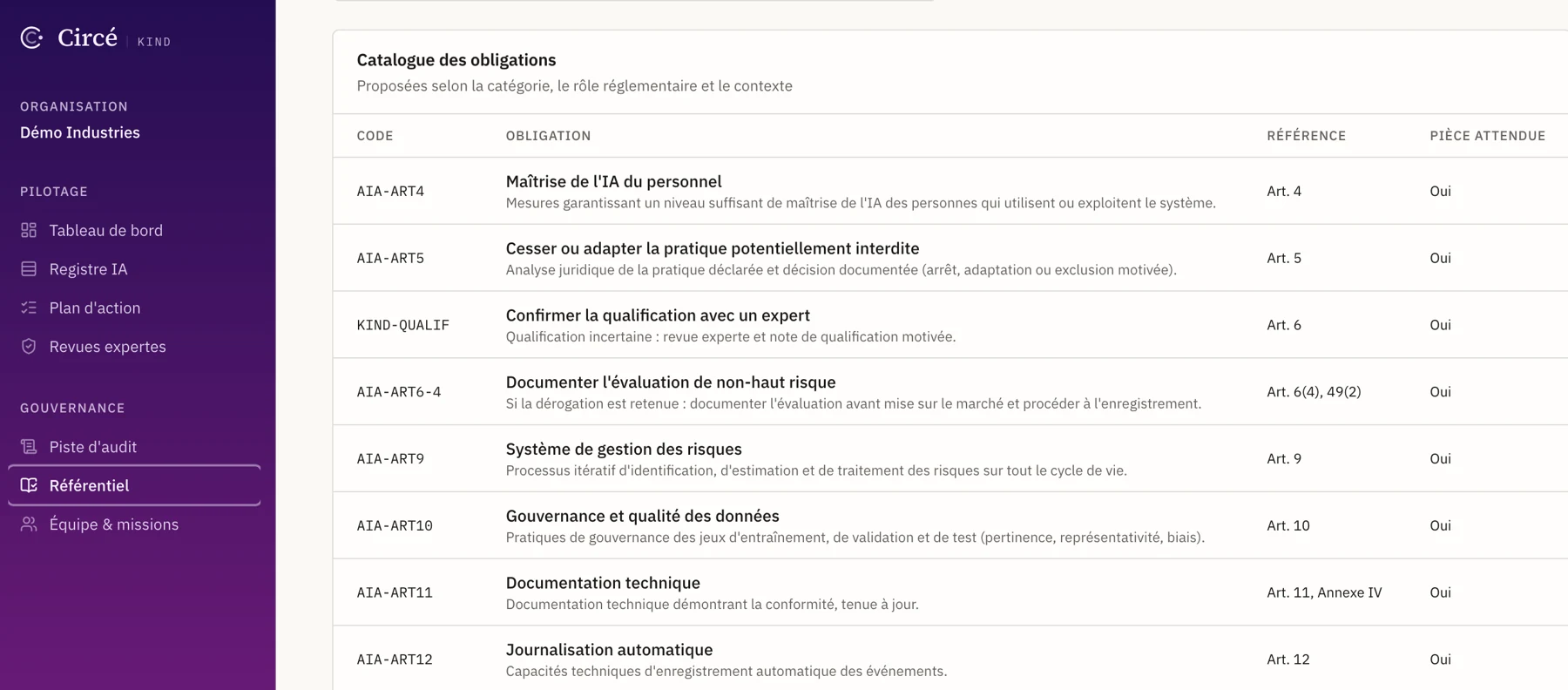Viewport: 1568px width, 690px height.
Task: Open Équipe & missions page
Action: pyautogui.click(x=134, y=524)
